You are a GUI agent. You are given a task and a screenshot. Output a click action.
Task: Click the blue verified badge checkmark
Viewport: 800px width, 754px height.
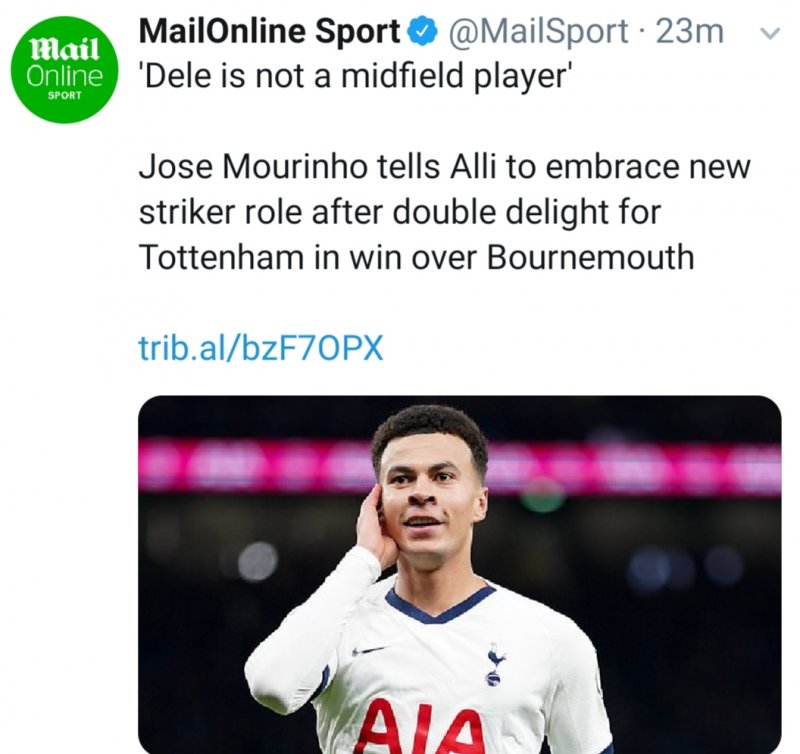pyautogui.click(x=422, y=31)
